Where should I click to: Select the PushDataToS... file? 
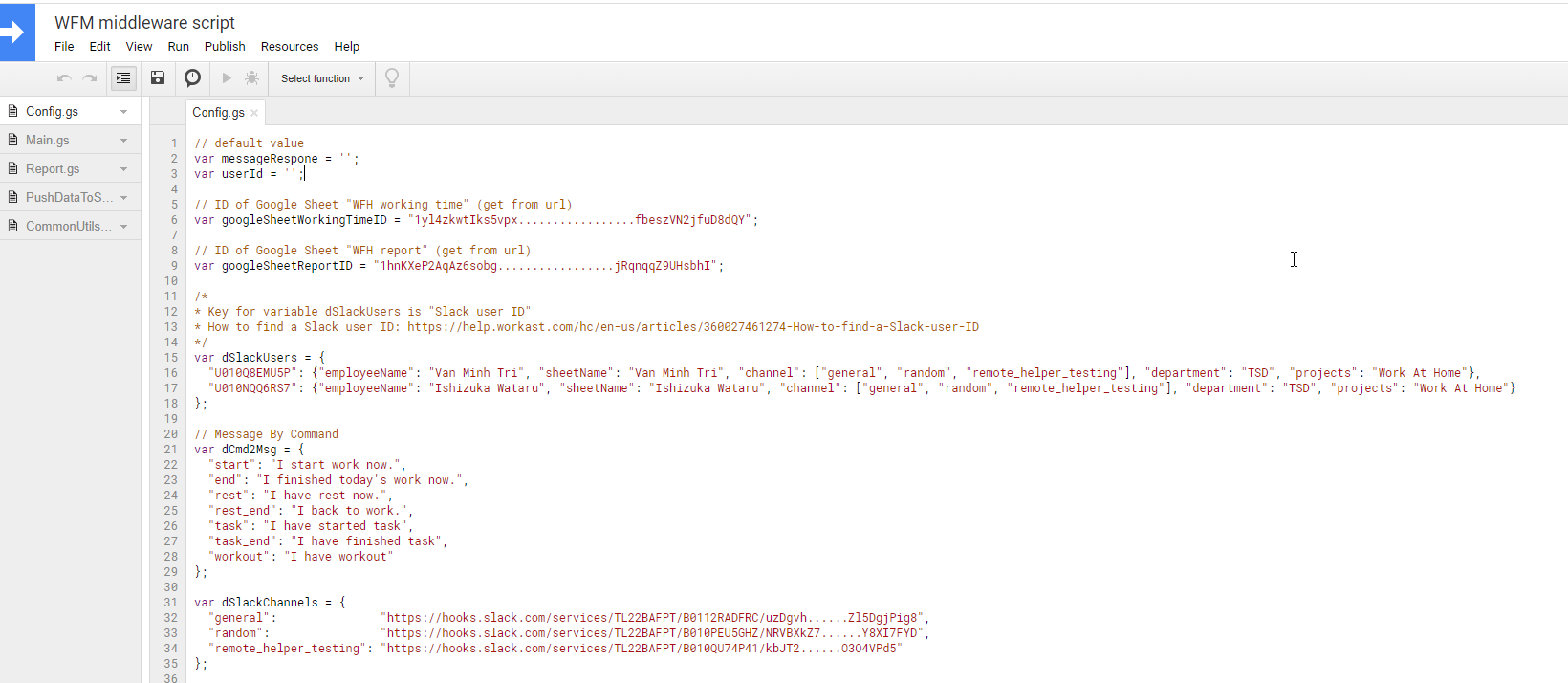(x=69, y=197)
